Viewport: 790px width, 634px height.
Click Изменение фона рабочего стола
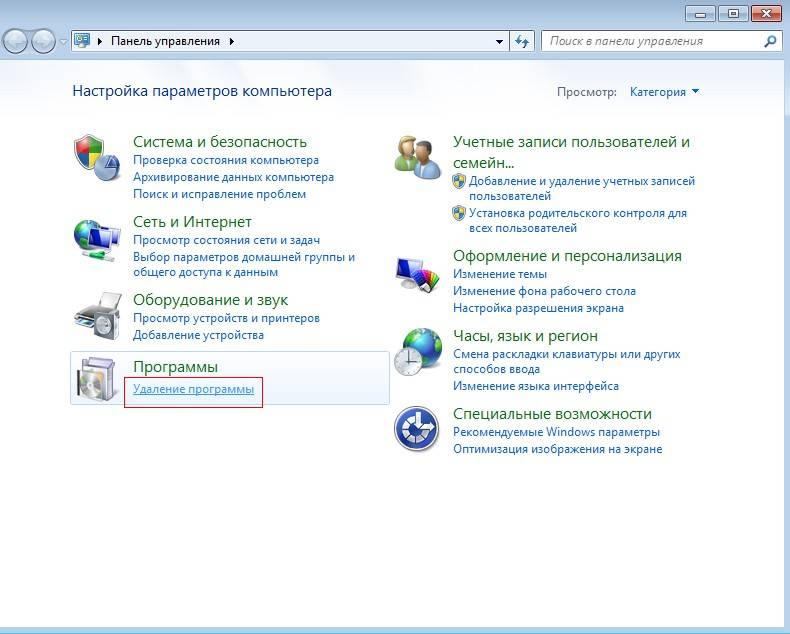pyautogui.click(x=544, y=291)
